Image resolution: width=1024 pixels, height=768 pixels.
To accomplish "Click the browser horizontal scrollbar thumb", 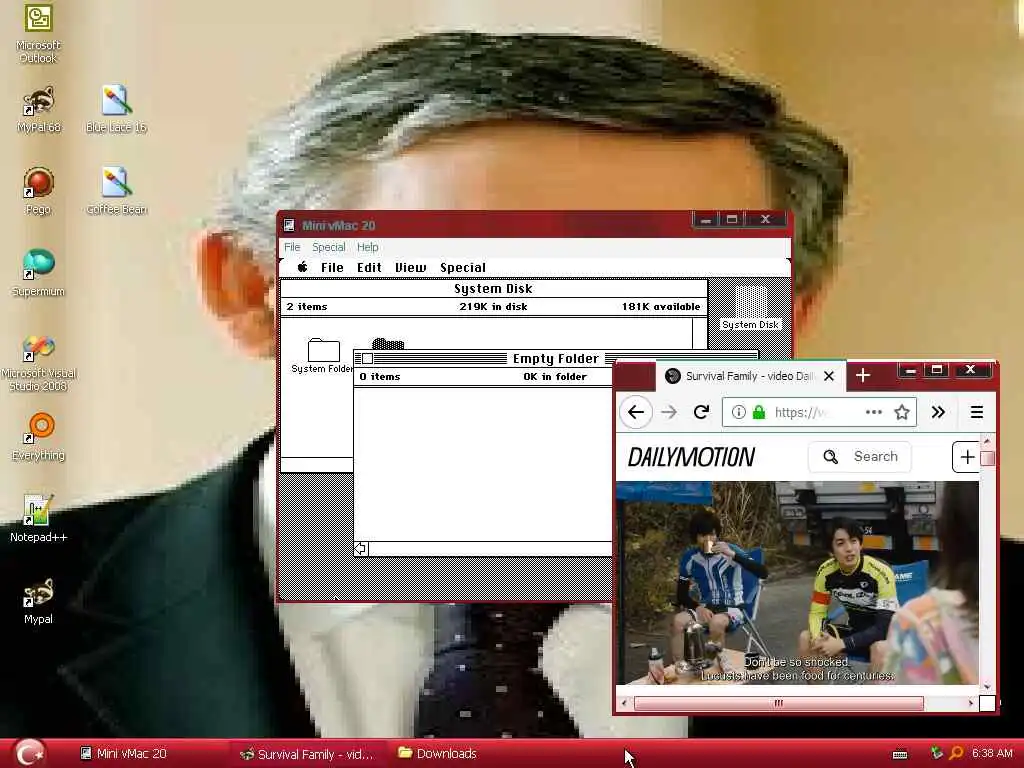I will [778, 703].
